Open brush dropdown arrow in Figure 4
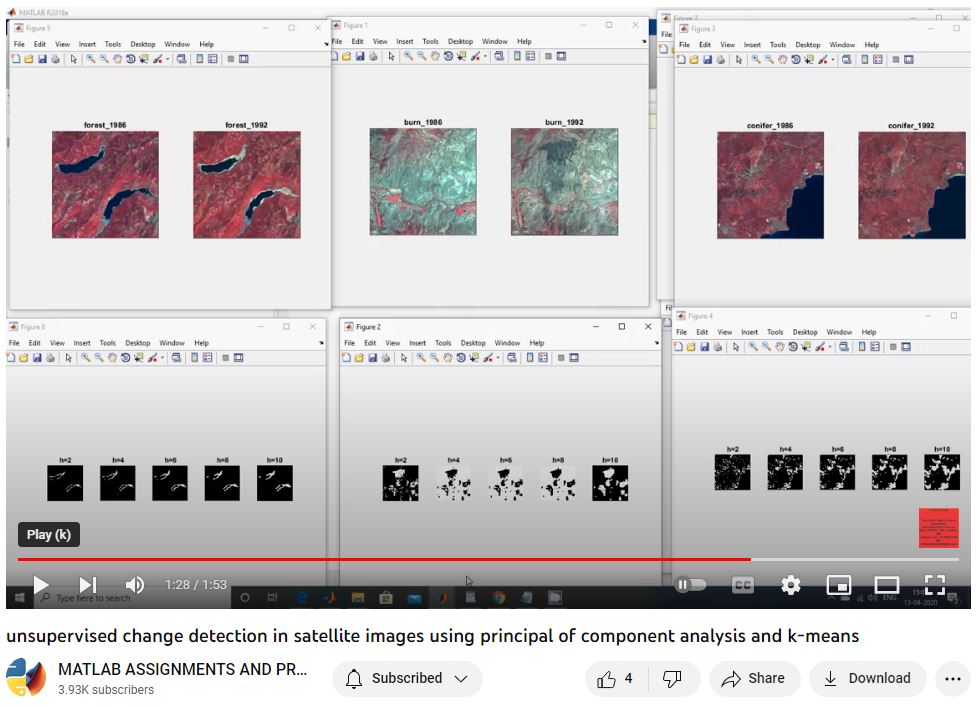Image resolution: width=980 pixels, height=707 pixels. coord(830,346)
